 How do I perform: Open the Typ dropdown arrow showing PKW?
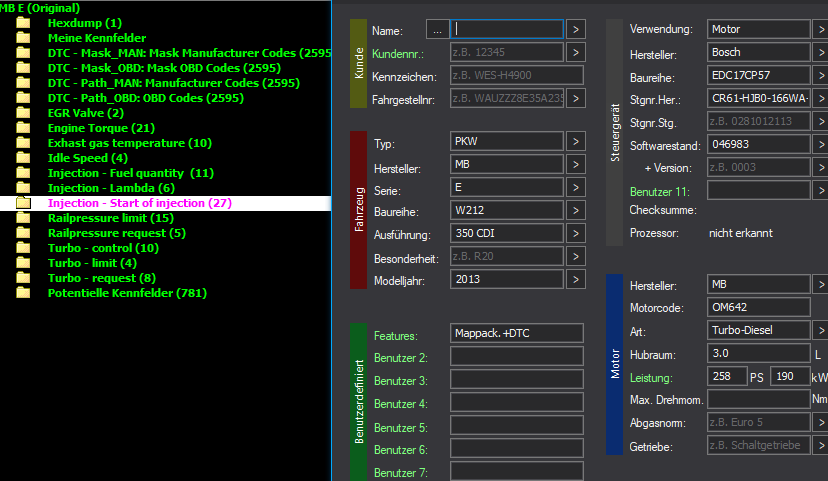(x=577, y=141)
